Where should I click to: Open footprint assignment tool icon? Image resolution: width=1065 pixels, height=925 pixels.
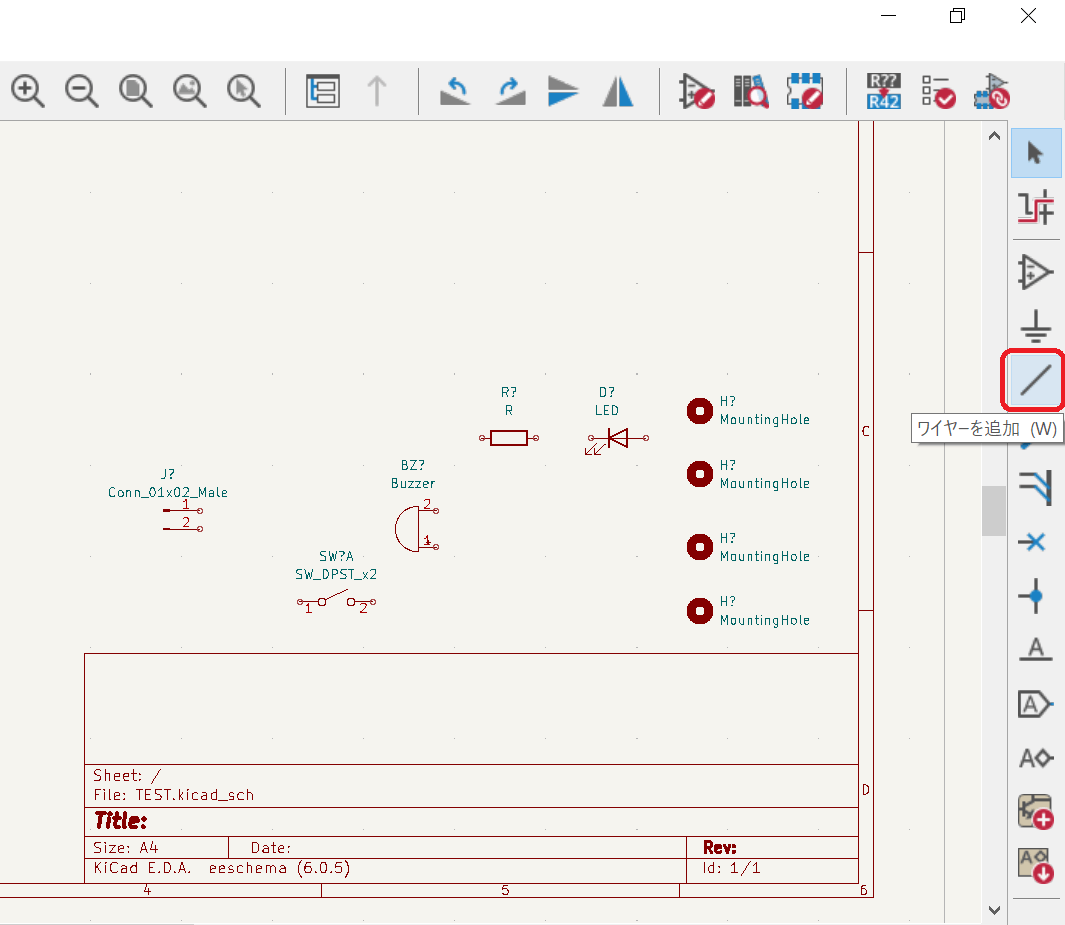992,91
